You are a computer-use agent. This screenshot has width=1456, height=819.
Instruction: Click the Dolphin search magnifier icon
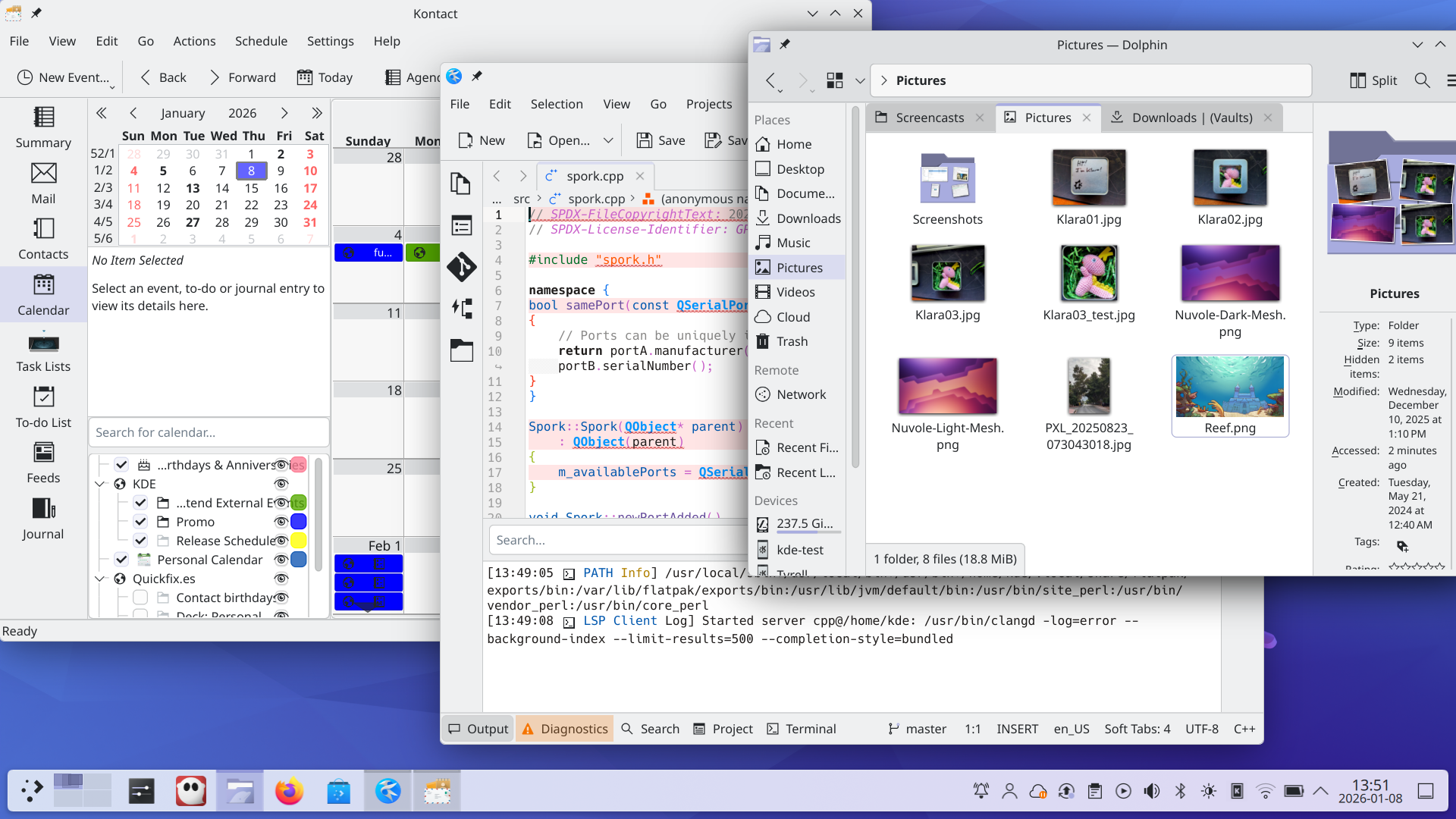coord(1422,80)
